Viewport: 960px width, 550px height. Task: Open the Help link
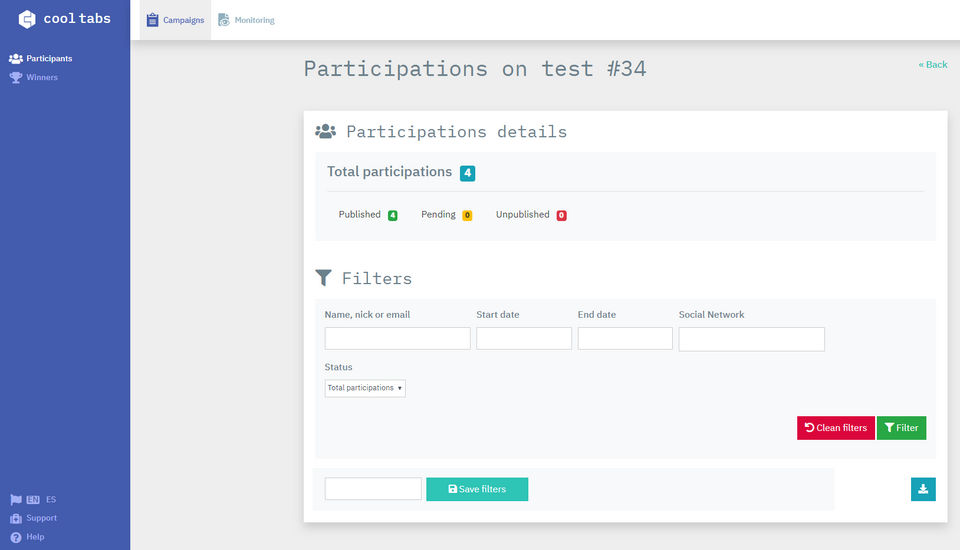36,537
